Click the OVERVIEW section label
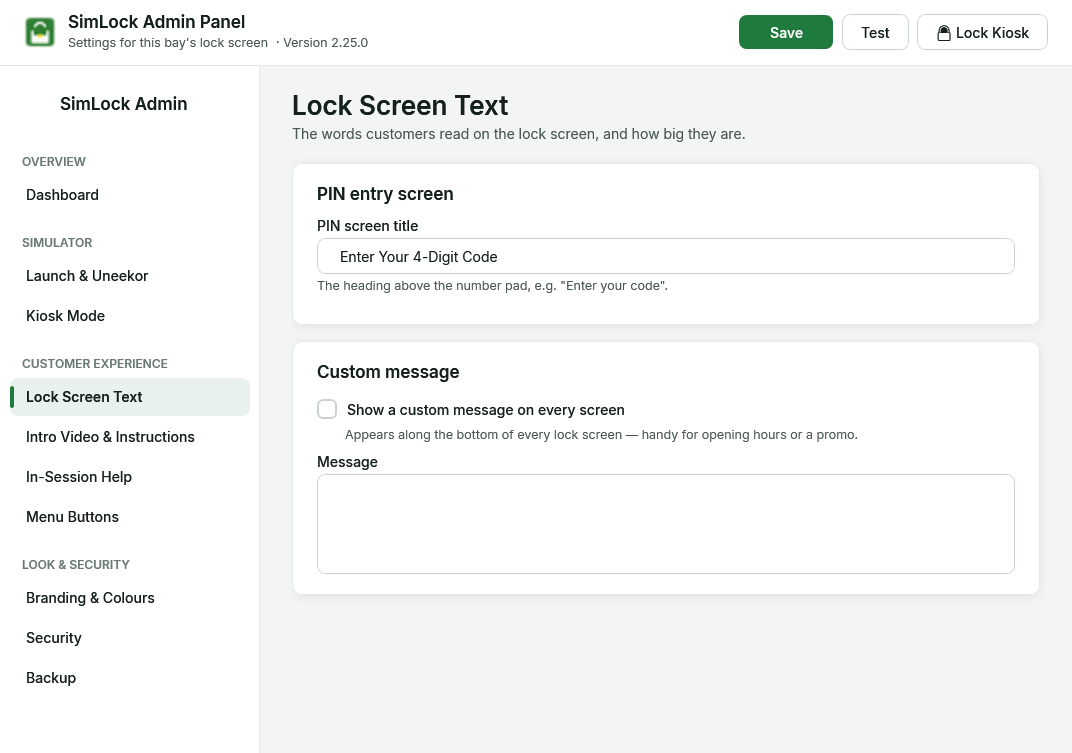This screenshot has height=753, width=1072. pyautogui.click(x=53, y=162)
